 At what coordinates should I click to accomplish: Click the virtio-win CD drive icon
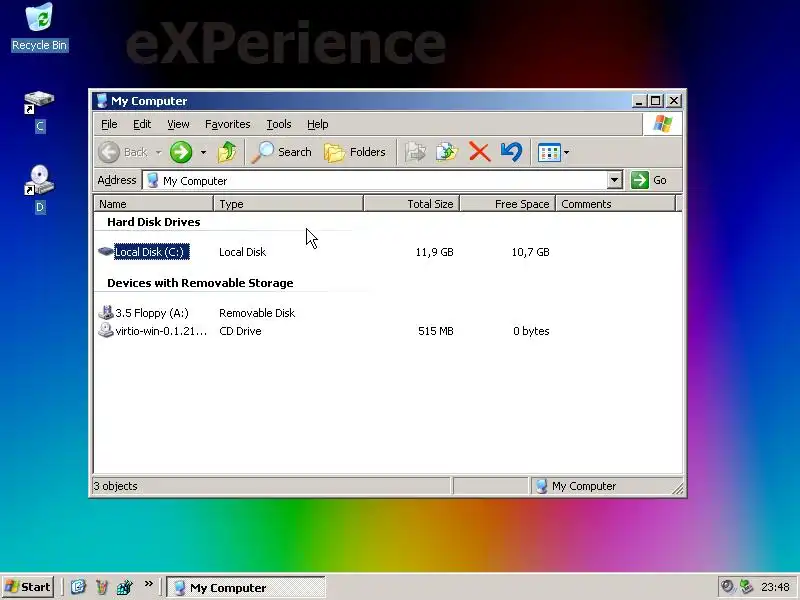(106, 330)
